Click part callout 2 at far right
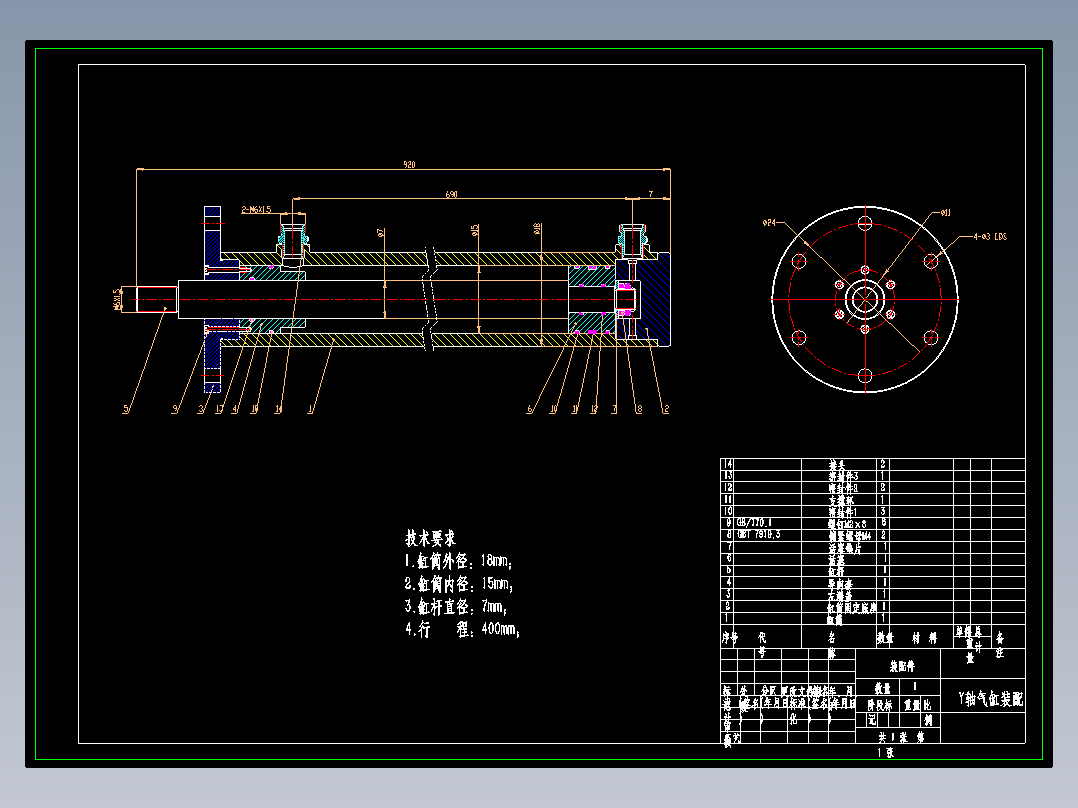1078x808 pixels. point(666,409)
